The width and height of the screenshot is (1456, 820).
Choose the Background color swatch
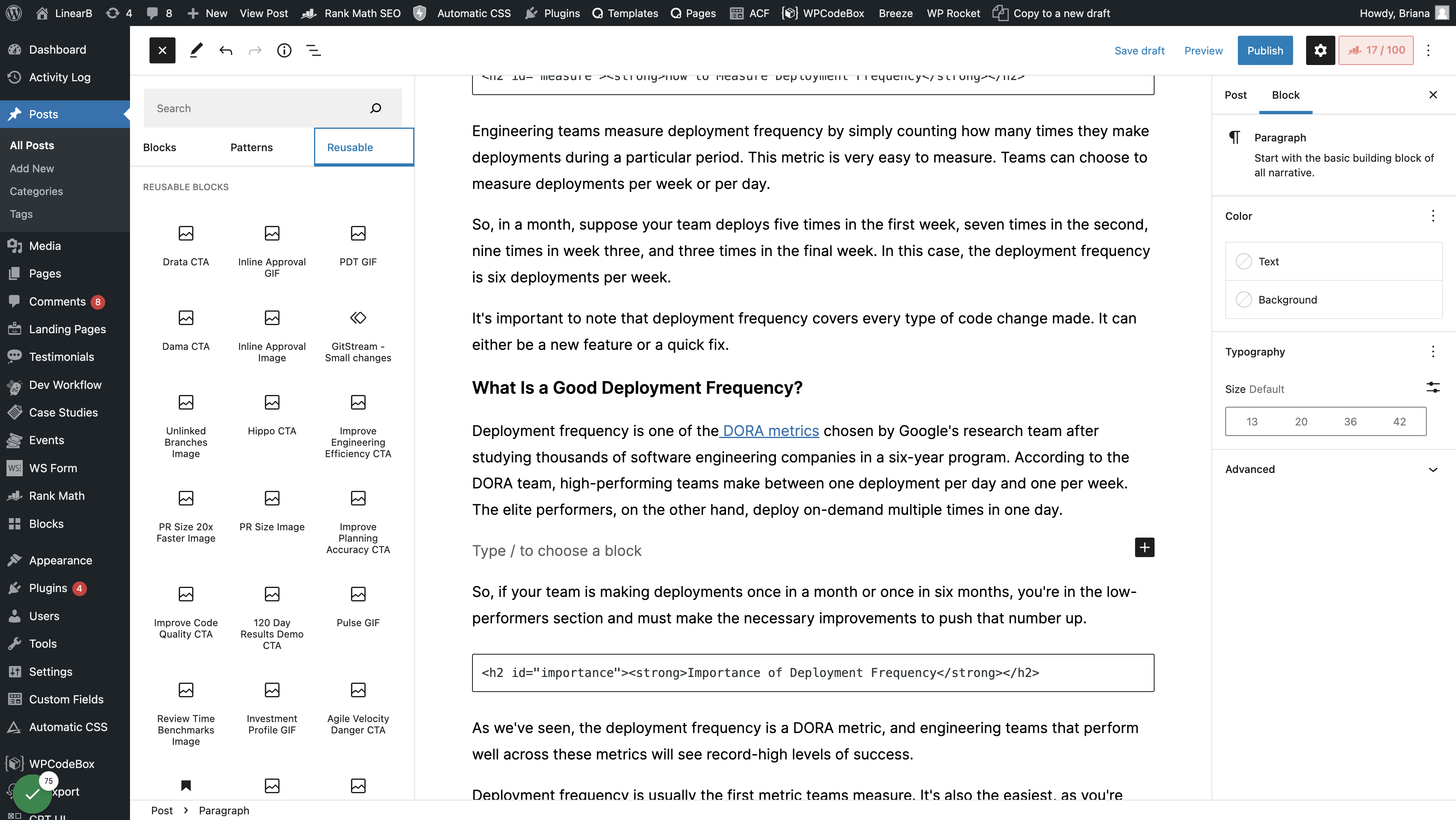(x=1333, y=300)
